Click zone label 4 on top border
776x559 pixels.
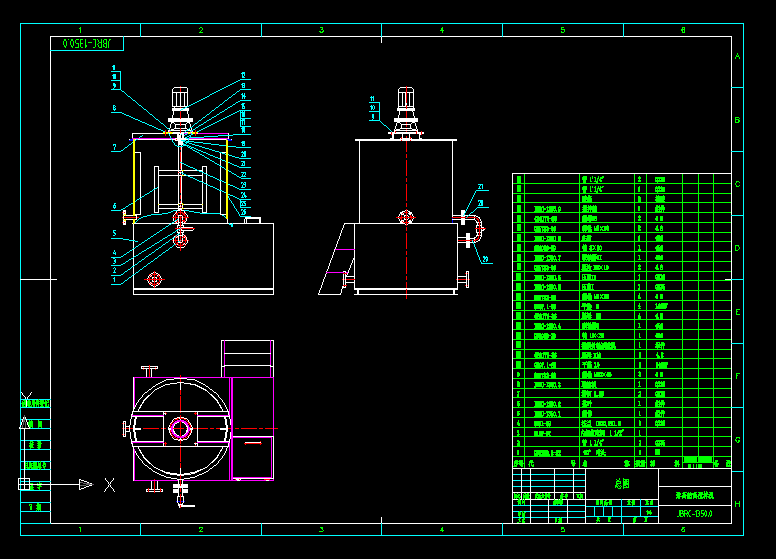[x=442, y=30]
